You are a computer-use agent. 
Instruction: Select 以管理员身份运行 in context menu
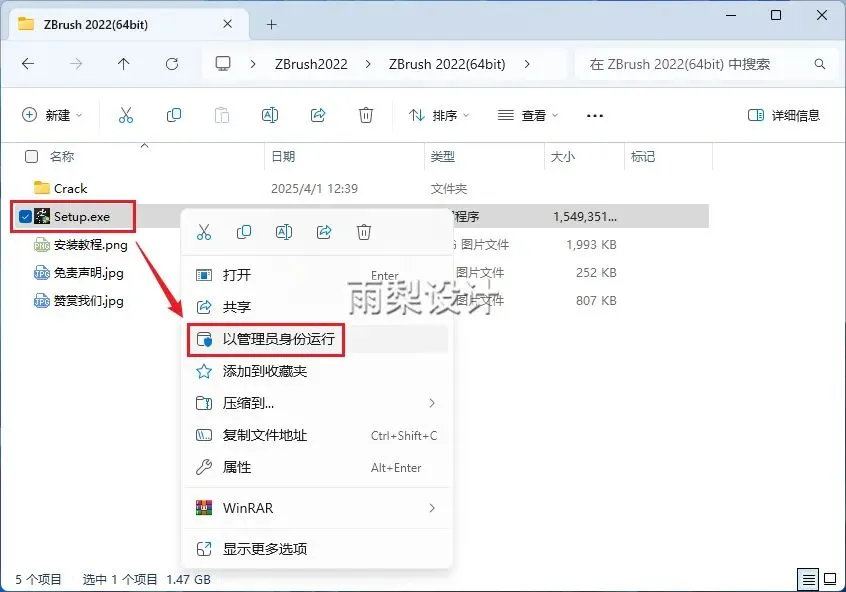pyautogui.click(x=317, y=339)
